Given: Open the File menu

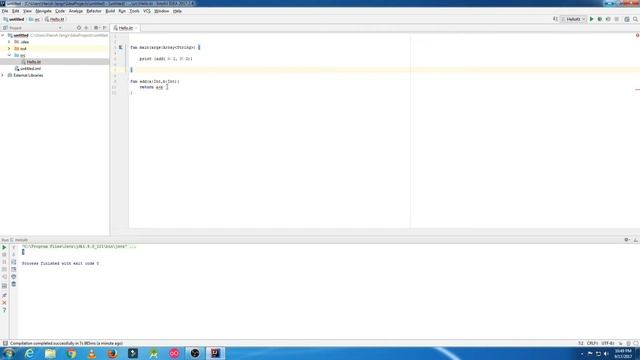Looking at the screenshot, I should pyautogui.click(x=5, y=11).
